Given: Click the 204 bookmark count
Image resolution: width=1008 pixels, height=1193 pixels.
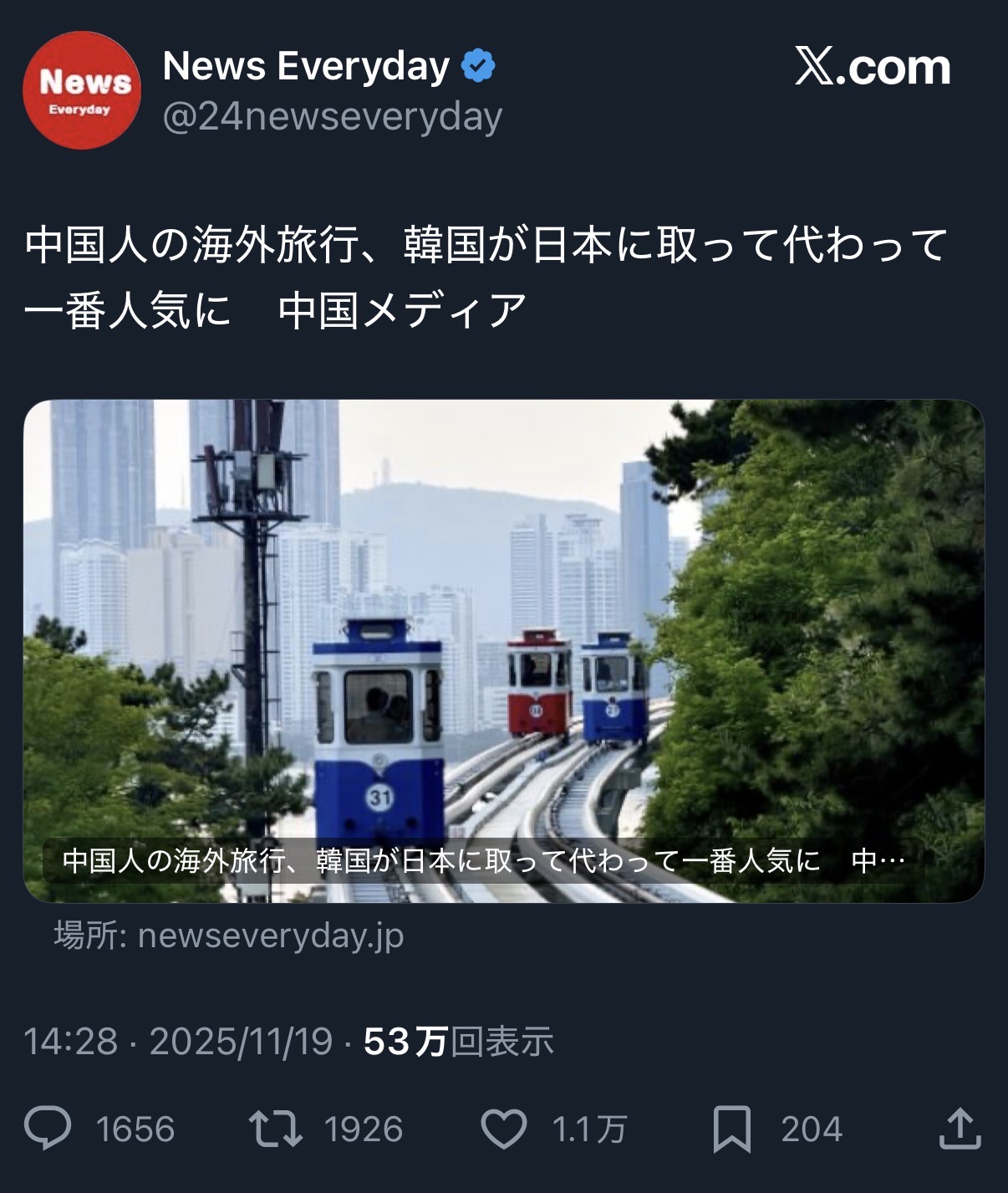Looking at the screenshot, I should tap(812, 1129).
